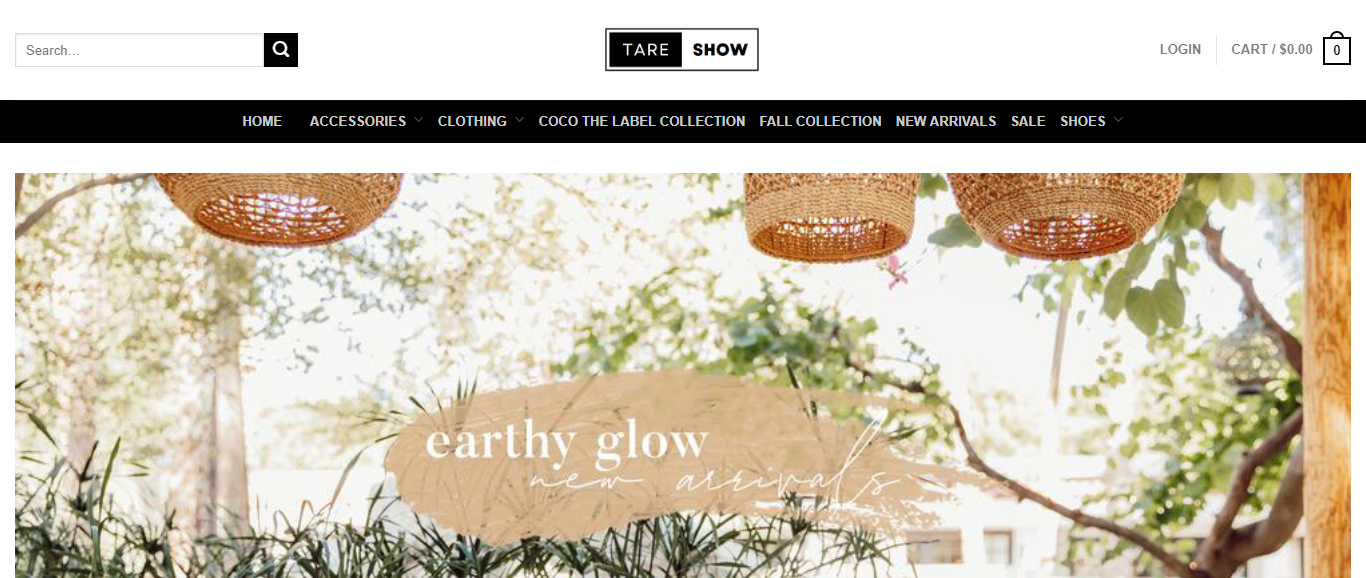Select the Fall Collection menu item
The width and height of the screenshot is (1366, 578).
[820, 121]
